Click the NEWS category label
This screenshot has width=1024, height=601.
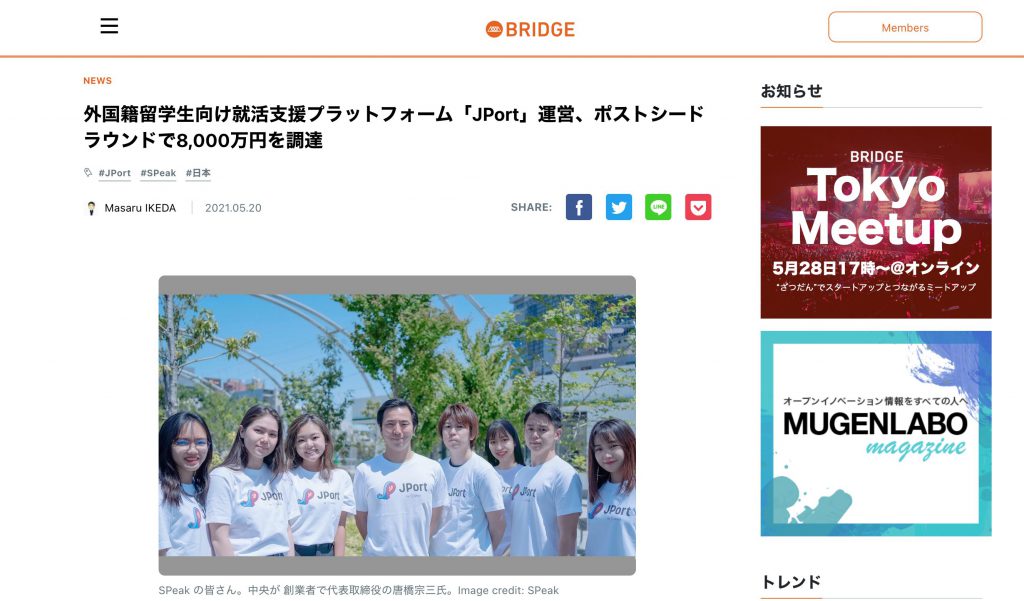(97, 80)
